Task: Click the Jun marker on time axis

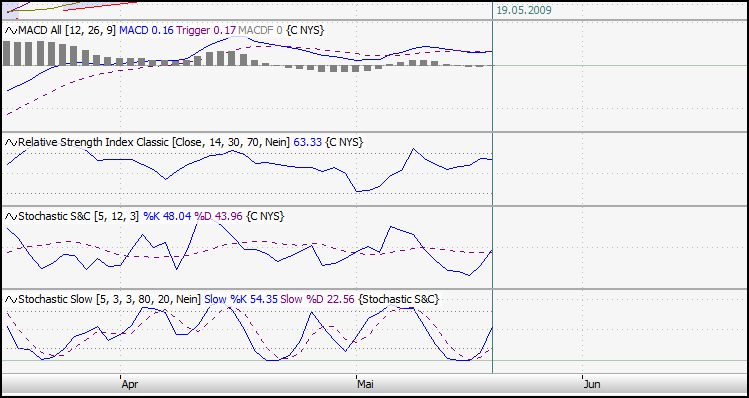Action: pos(592,384)
